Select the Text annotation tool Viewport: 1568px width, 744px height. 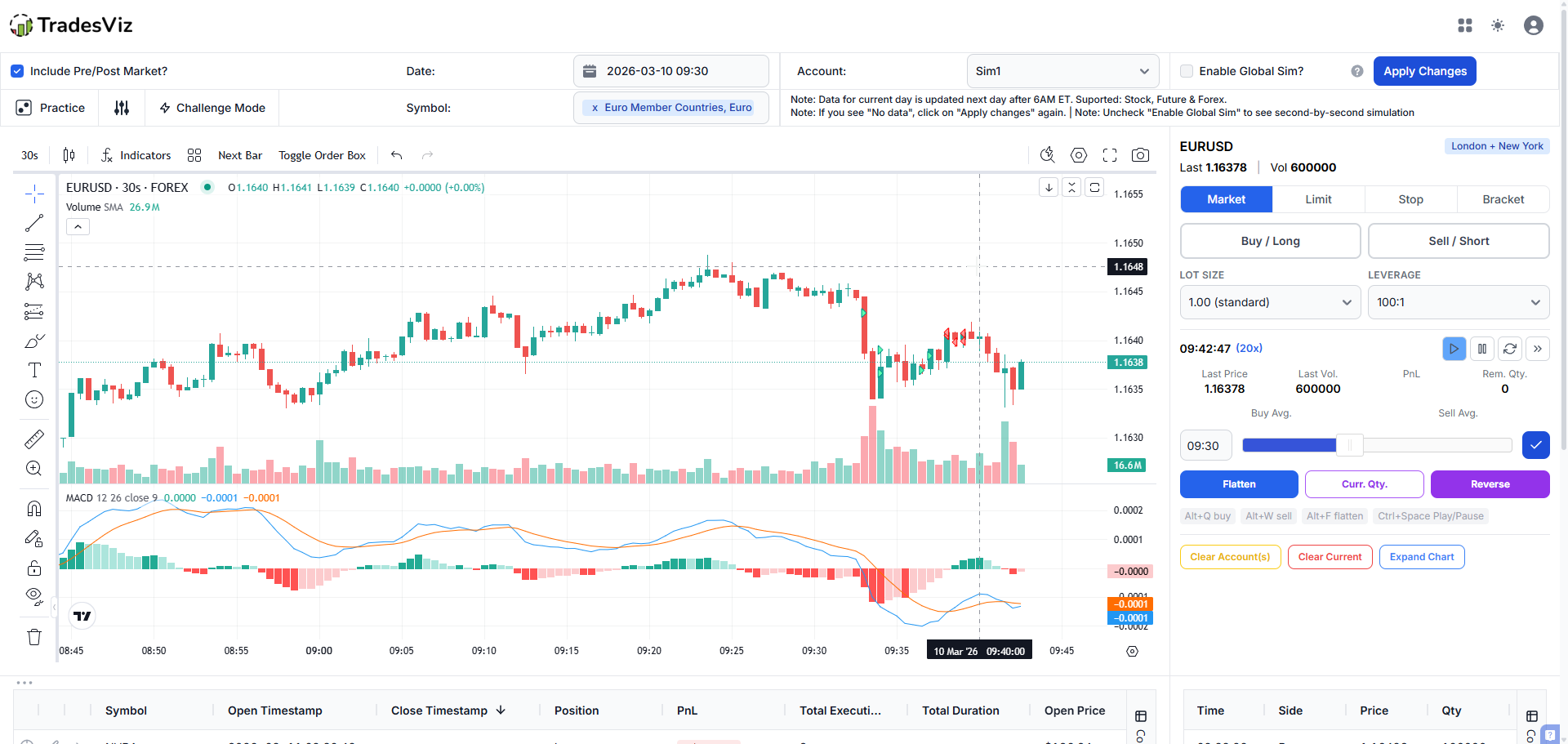(34, 370)
